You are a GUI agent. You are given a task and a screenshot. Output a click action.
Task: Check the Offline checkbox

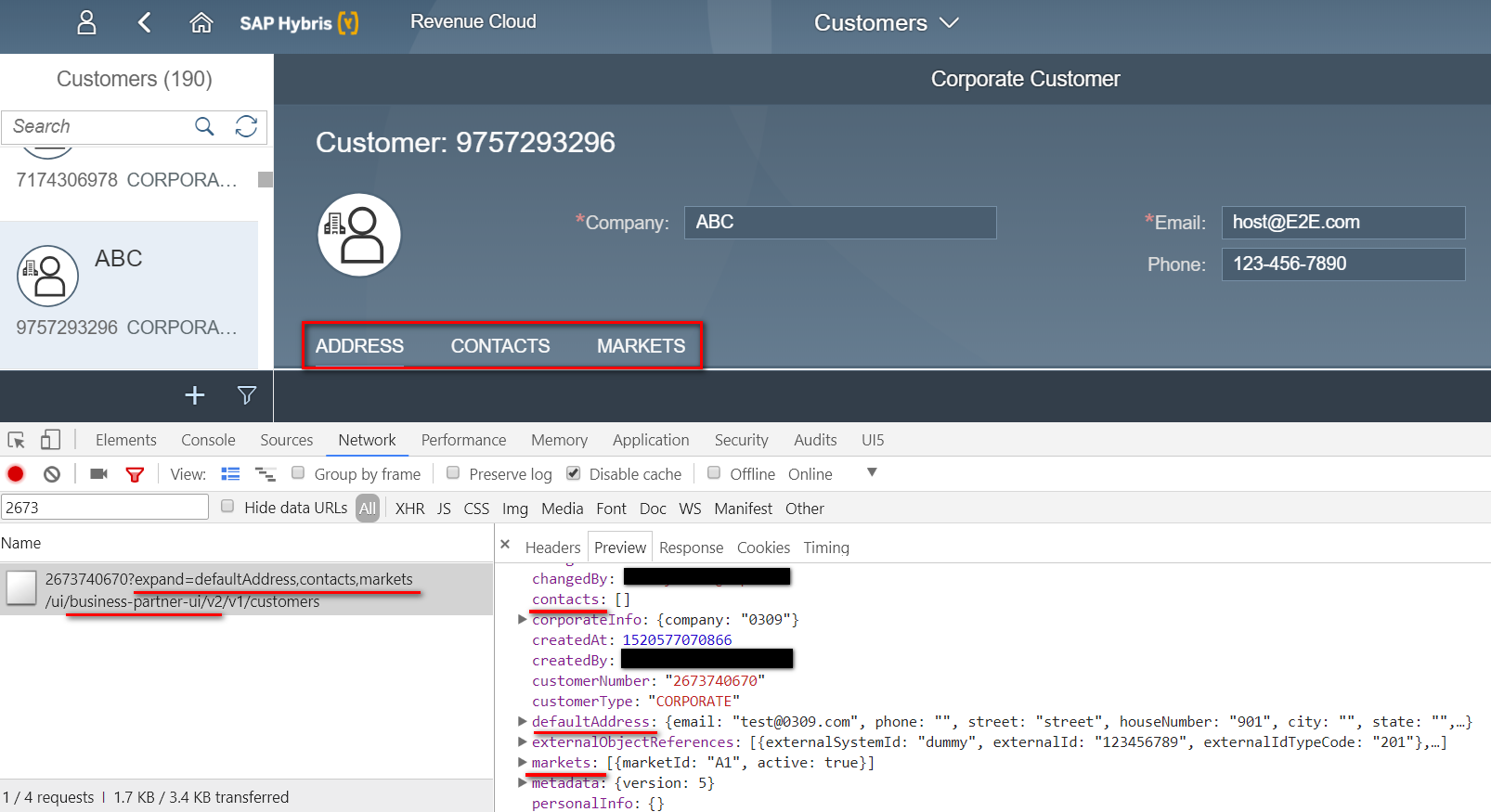click(714, 473)
